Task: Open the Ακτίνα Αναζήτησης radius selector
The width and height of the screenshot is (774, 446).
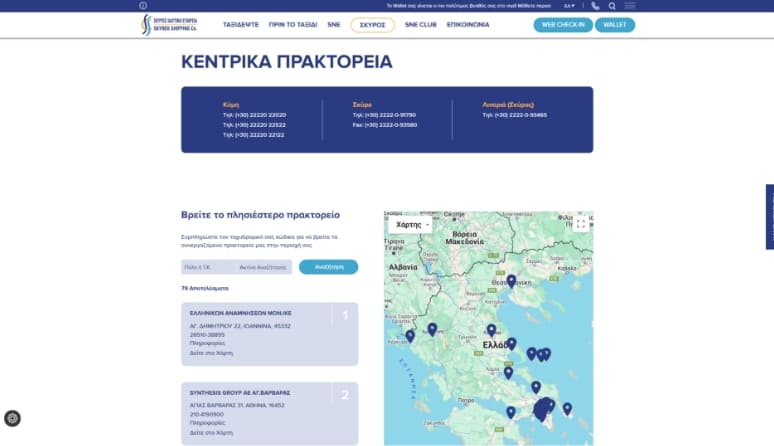Action: coord(264,267)
